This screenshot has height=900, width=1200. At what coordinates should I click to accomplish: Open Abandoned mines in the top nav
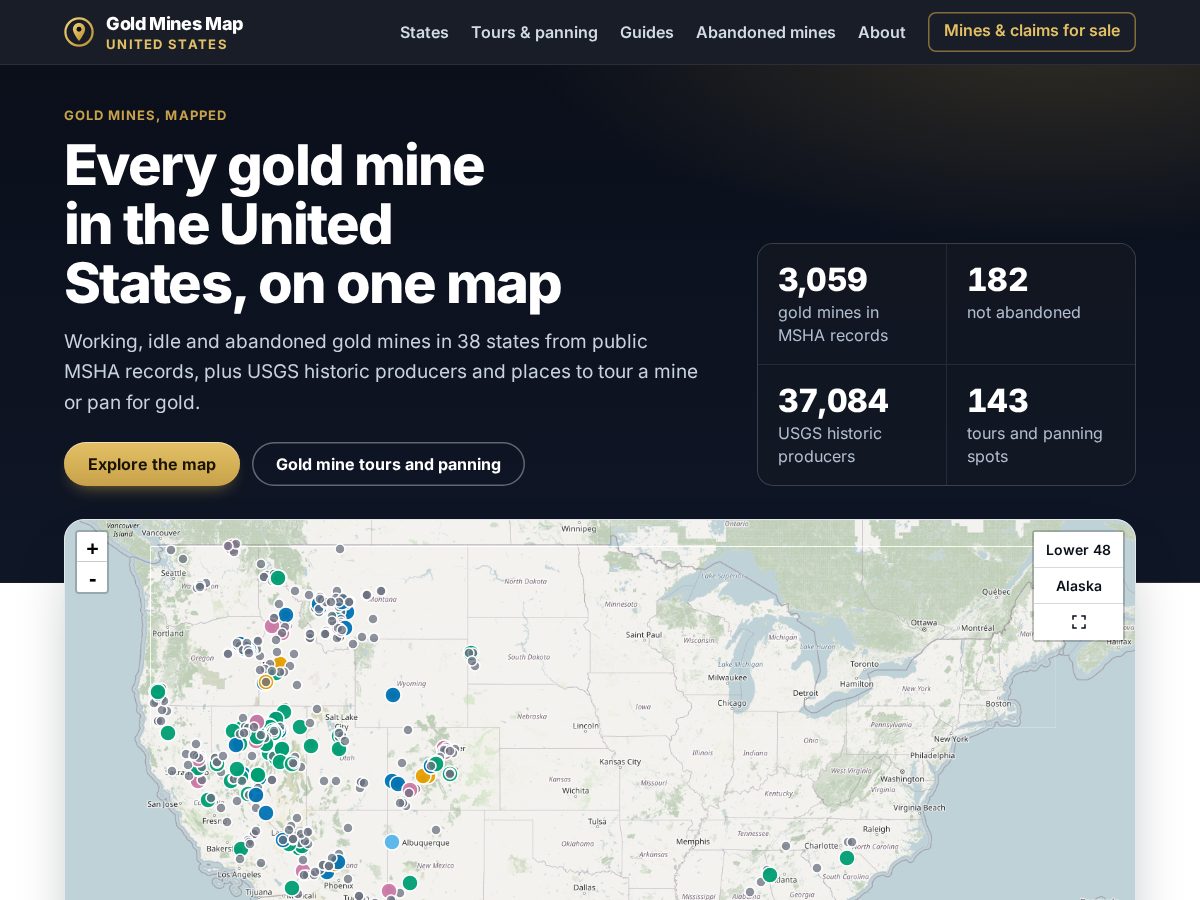766,32
